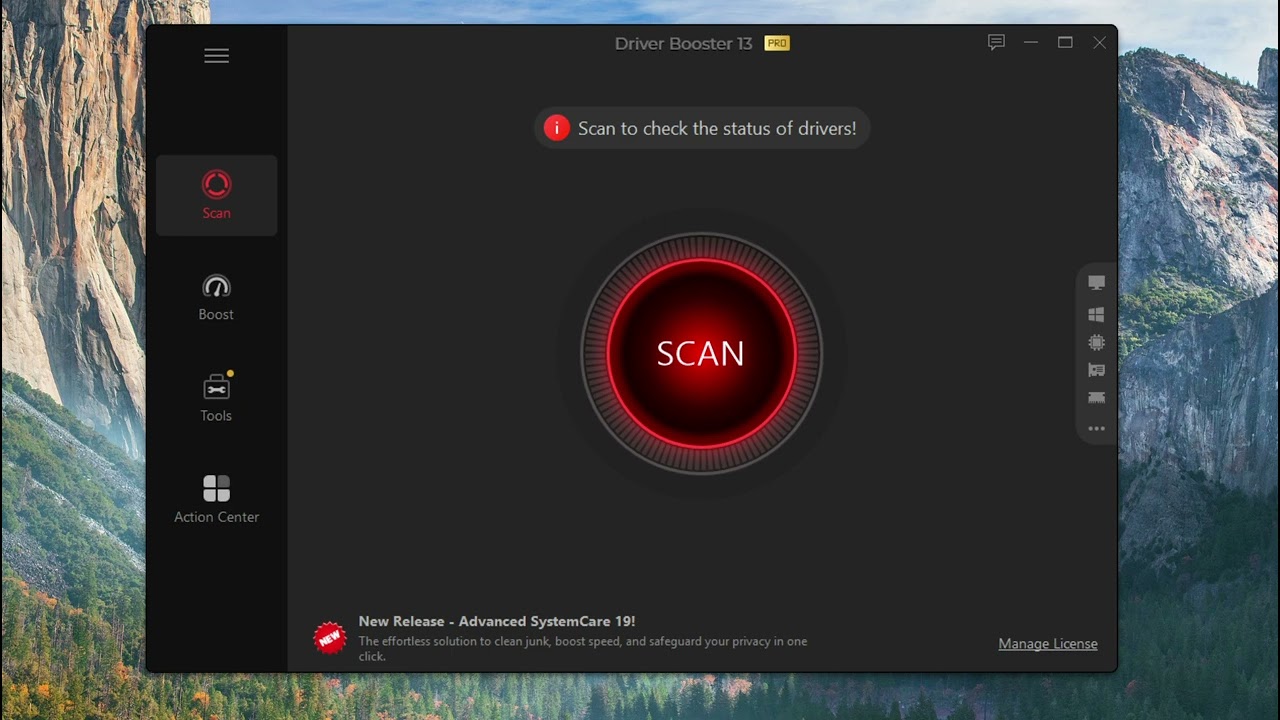The image size is (1280, 720).
Task: Open the Action Center section
Action: click(216, 499)
